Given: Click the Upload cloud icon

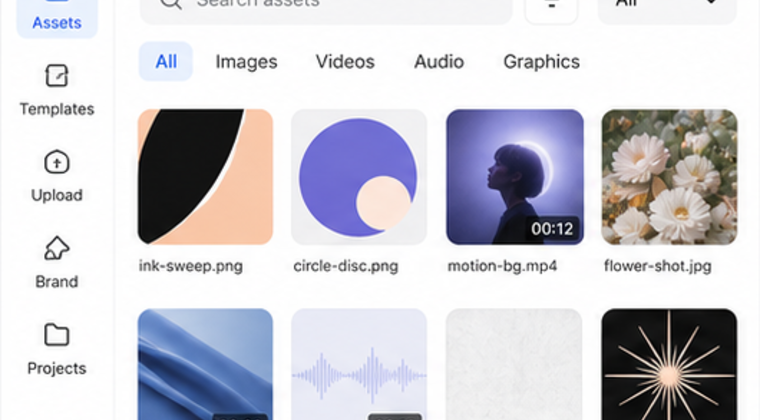Looking at the screenshot, I should pos(57,162).
